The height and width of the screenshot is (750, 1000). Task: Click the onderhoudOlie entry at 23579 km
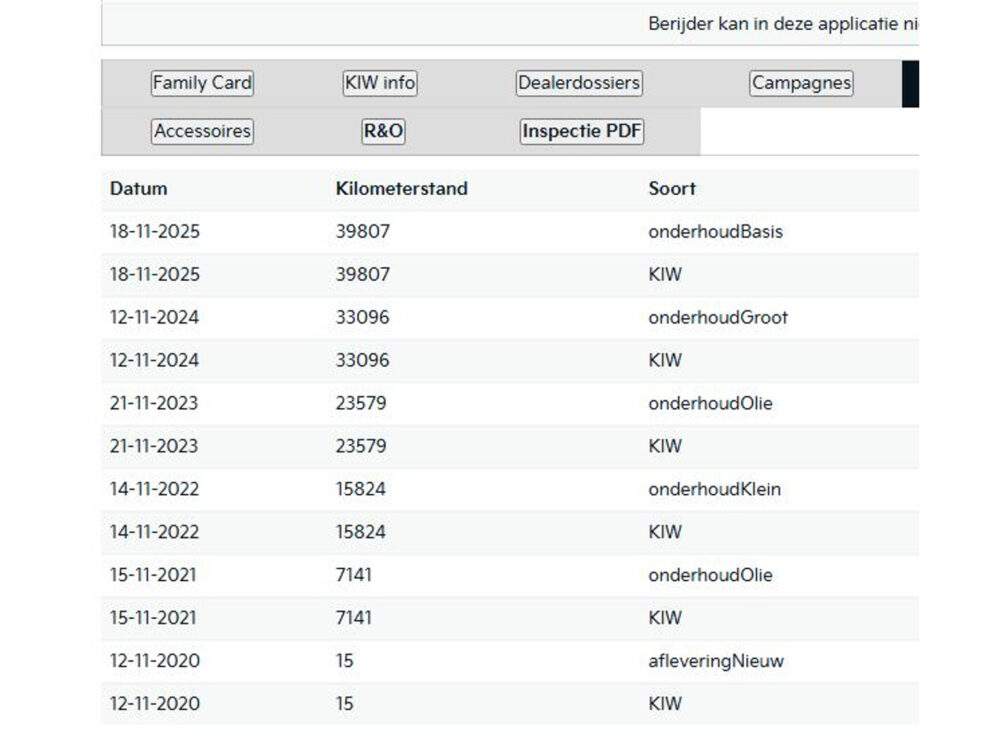pos(710,404)
